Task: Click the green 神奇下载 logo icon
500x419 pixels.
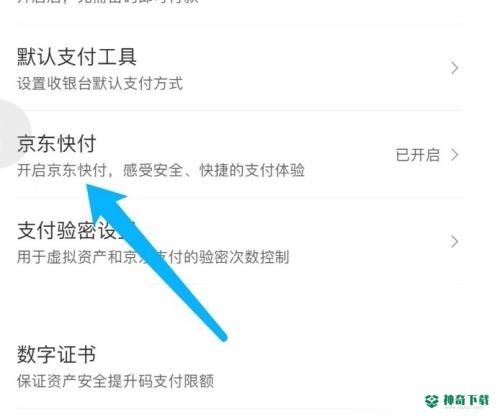Action: pos(432,400)
